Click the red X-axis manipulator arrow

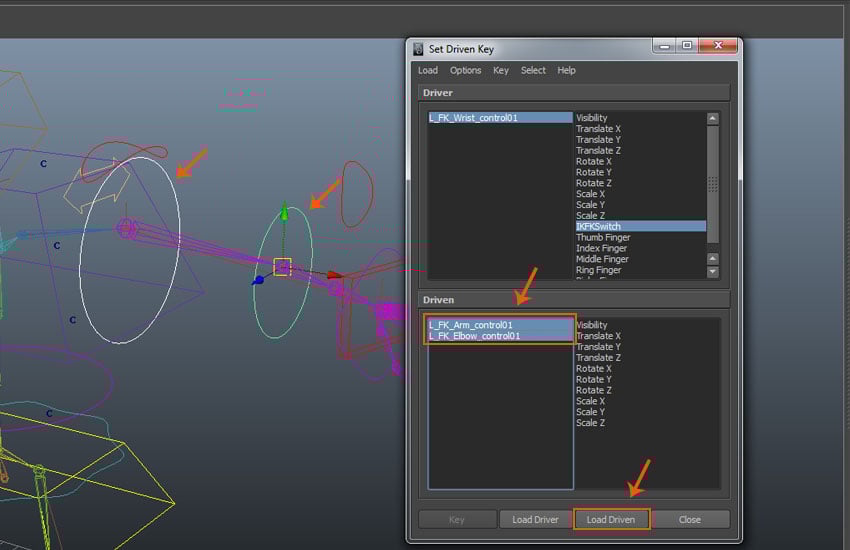[x=334, y=274]
